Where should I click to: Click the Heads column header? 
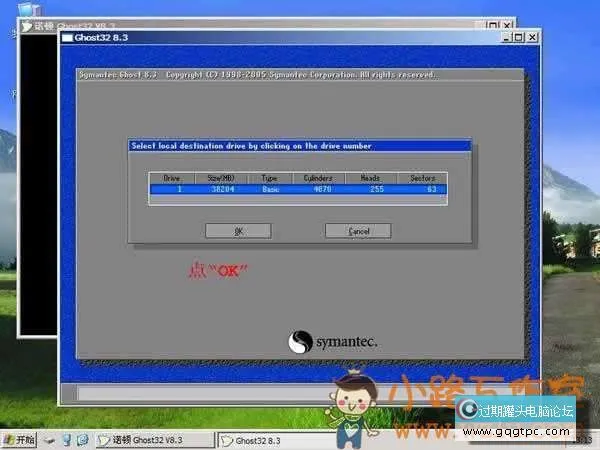point(370,178)
